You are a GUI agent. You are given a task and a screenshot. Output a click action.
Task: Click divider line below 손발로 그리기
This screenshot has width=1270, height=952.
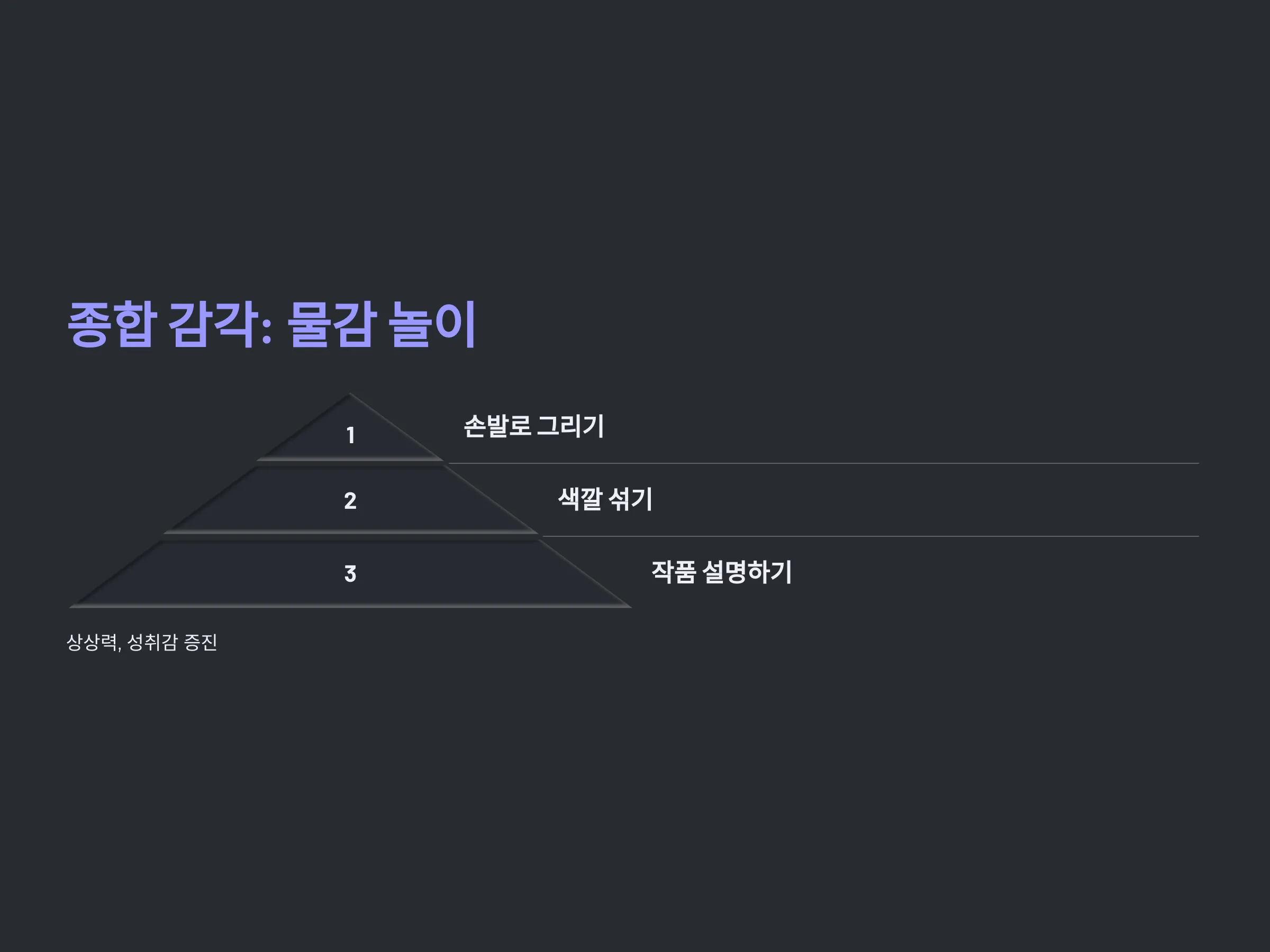pos(823,463)
